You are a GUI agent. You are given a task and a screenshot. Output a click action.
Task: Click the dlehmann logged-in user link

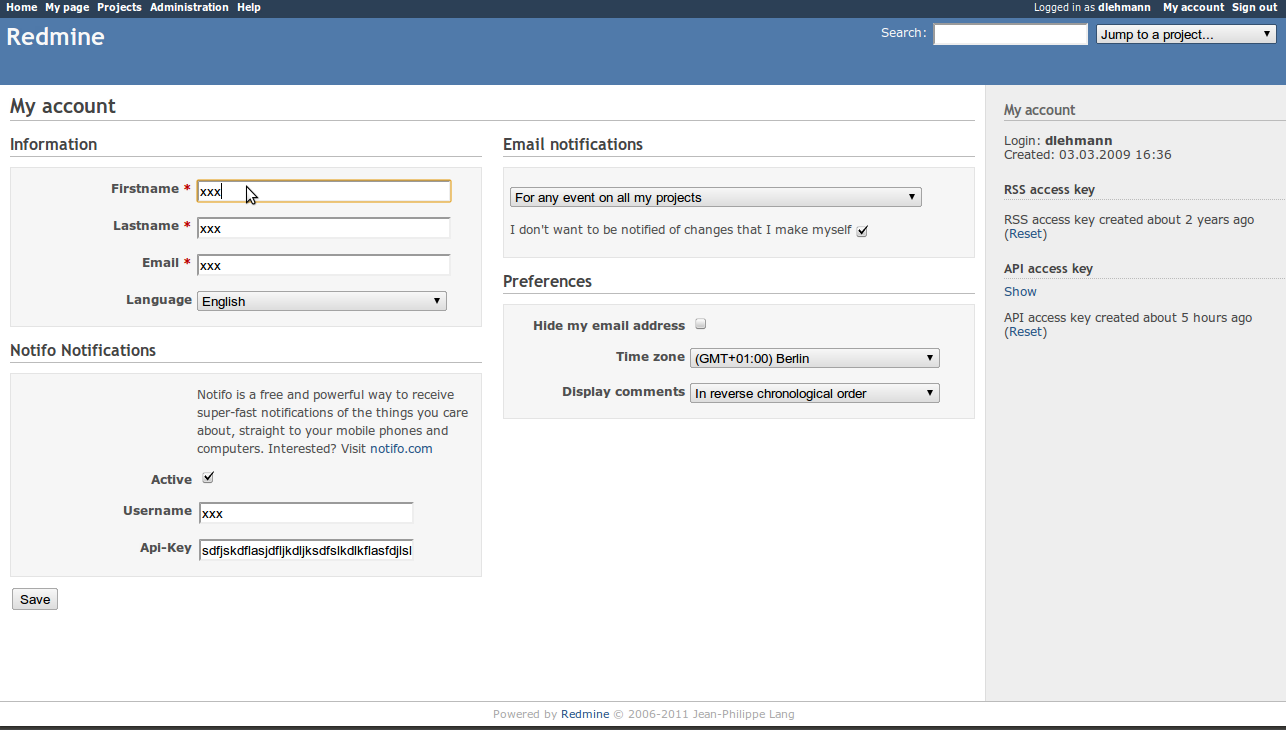1124,7
